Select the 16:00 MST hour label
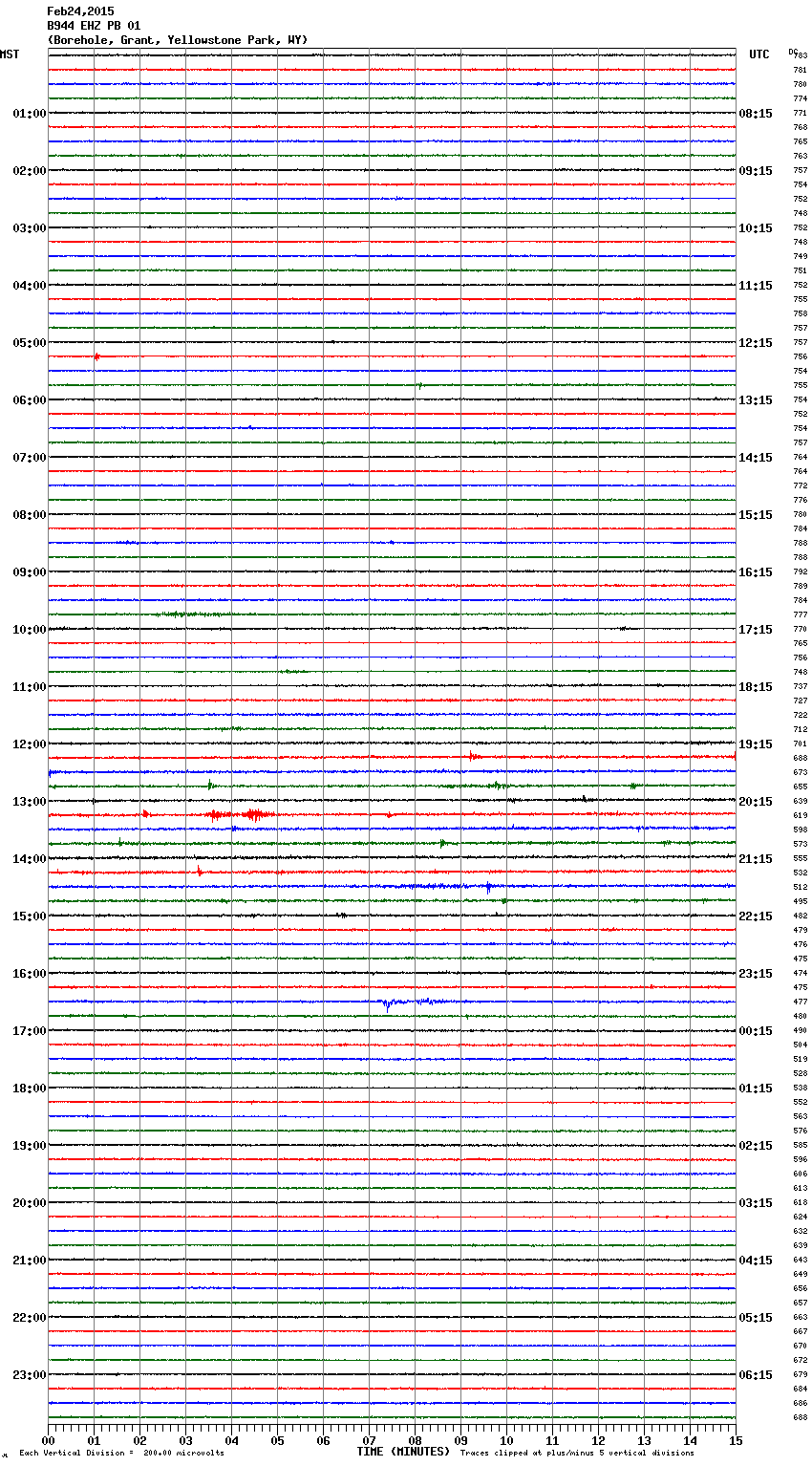 (x=30, y=974)
